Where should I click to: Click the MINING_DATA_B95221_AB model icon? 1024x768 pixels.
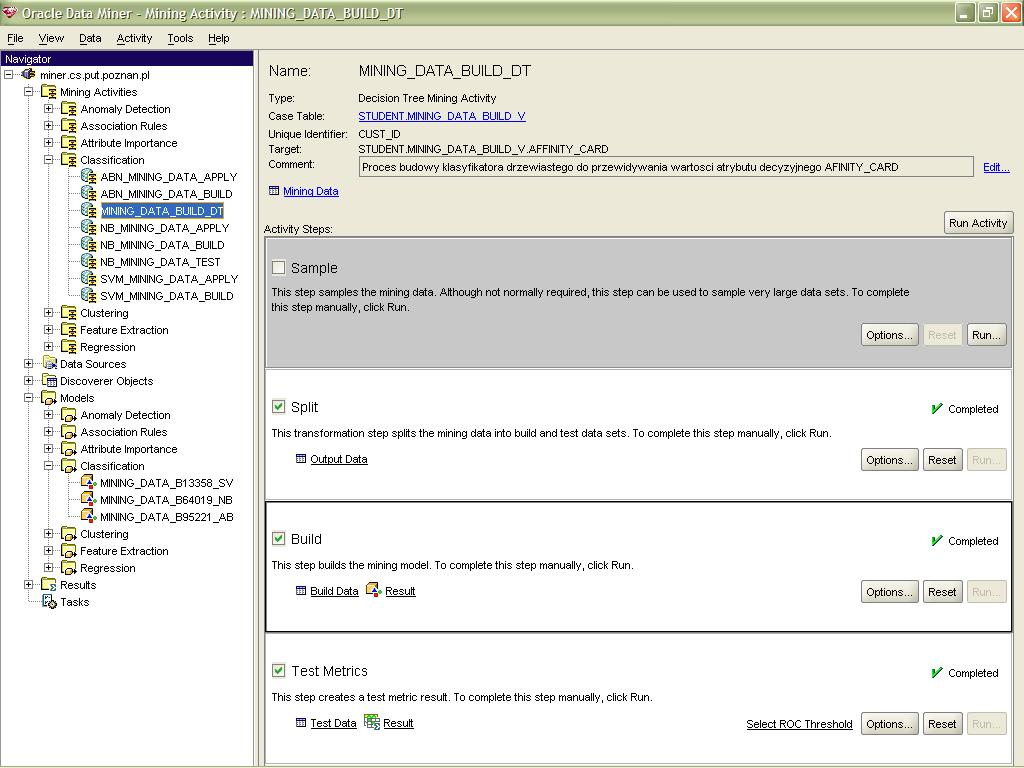tap(89, 517)
